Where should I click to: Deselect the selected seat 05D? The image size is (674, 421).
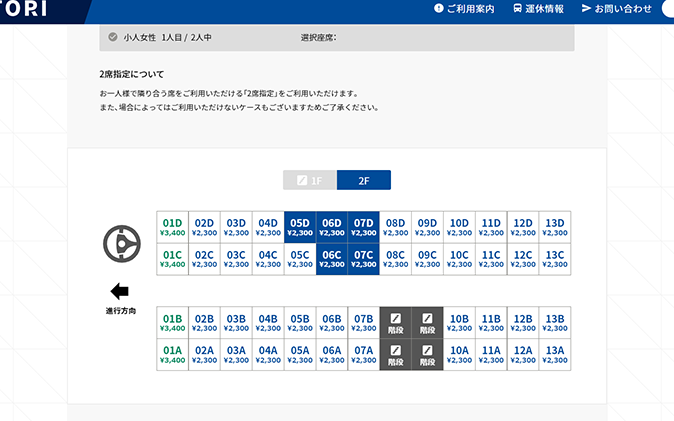tap(300, 227)
